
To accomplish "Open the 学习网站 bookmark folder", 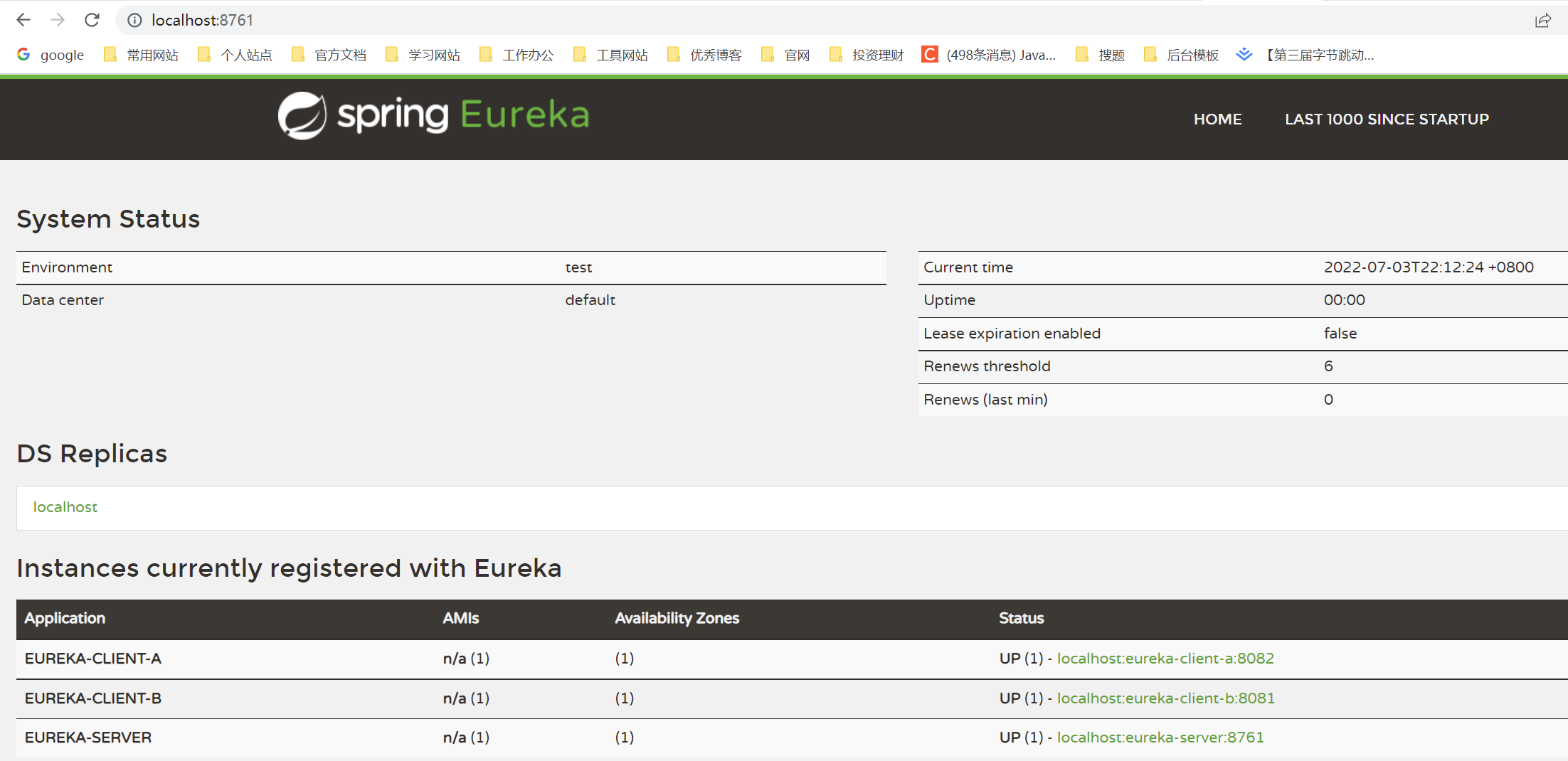I will click(423, 55).
